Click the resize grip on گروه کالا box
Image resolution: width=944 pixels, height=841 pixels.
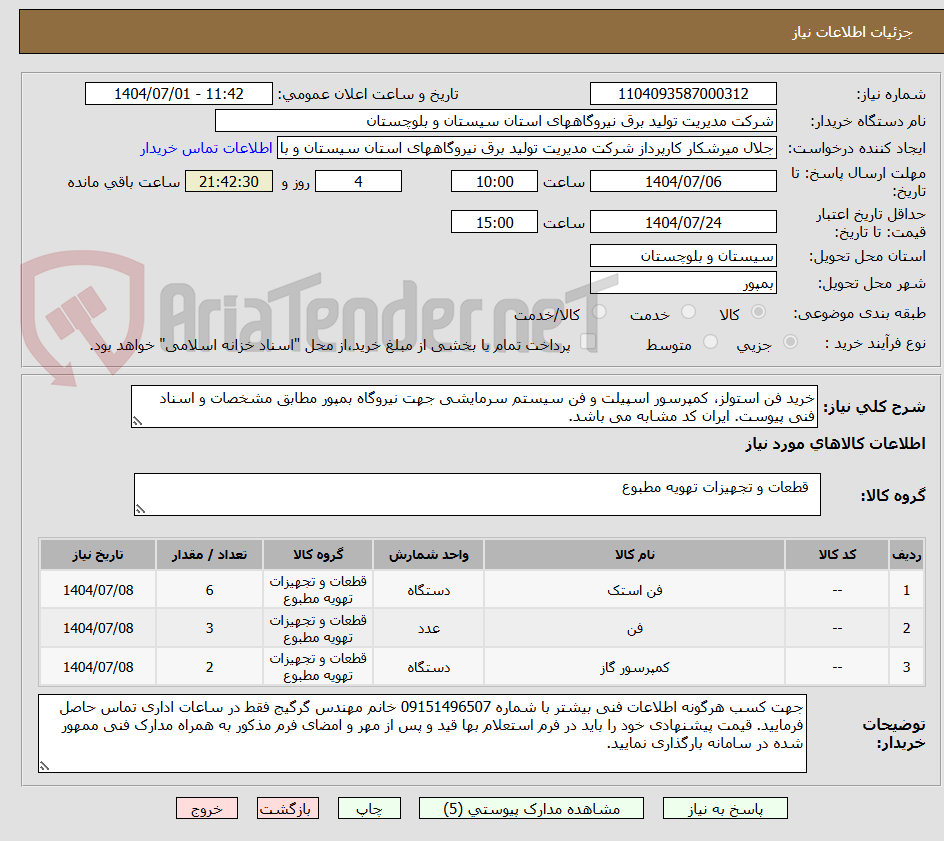(x=143, y=508)
